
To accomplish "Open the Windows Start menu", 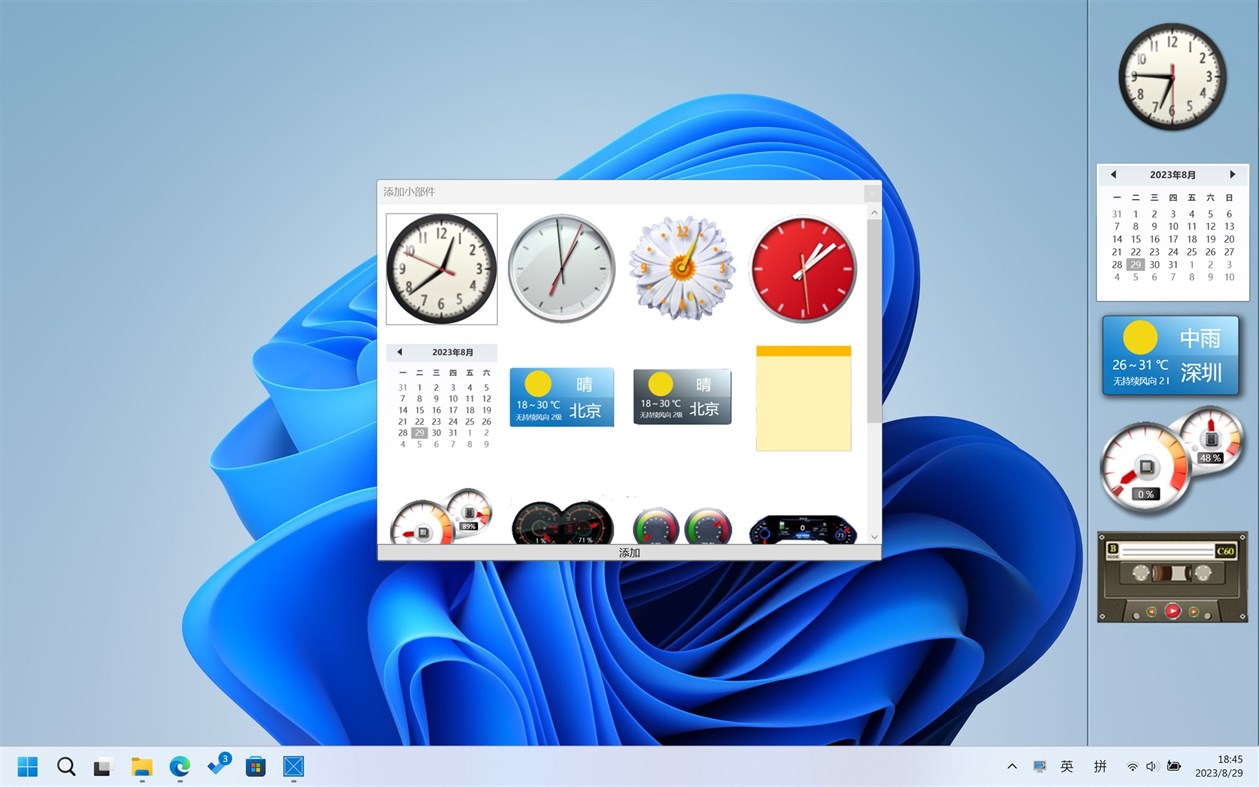I will pyautogui.click(x=26, y=766).
